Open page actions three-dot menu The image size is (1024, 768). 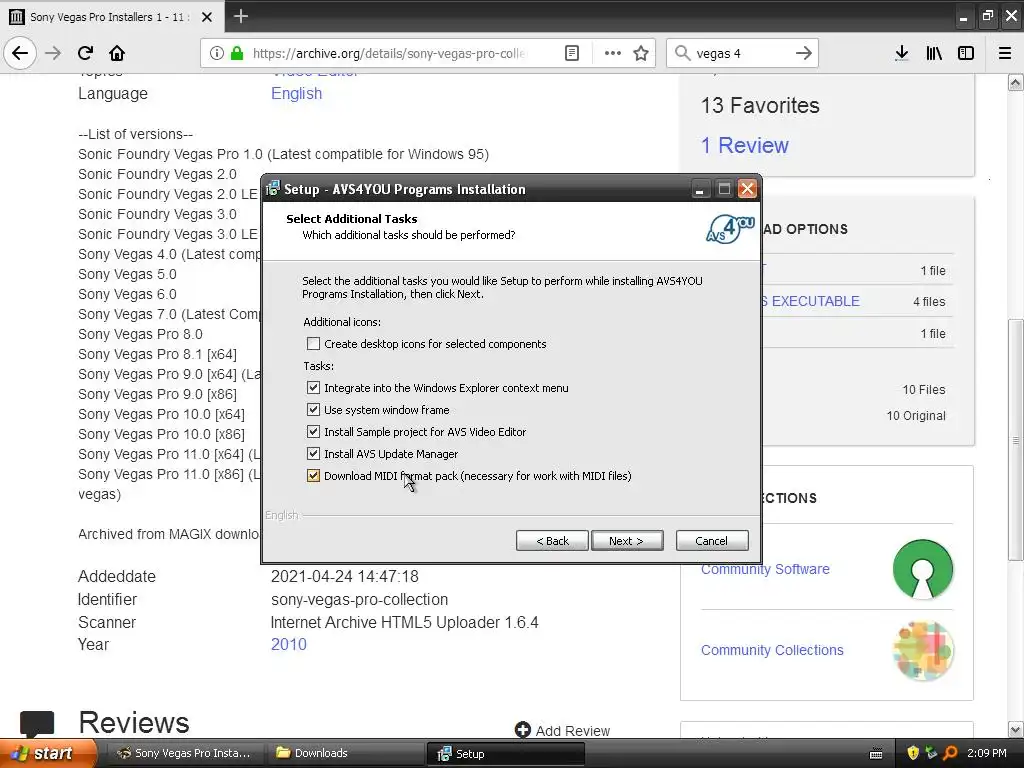[x=613, y=54]
